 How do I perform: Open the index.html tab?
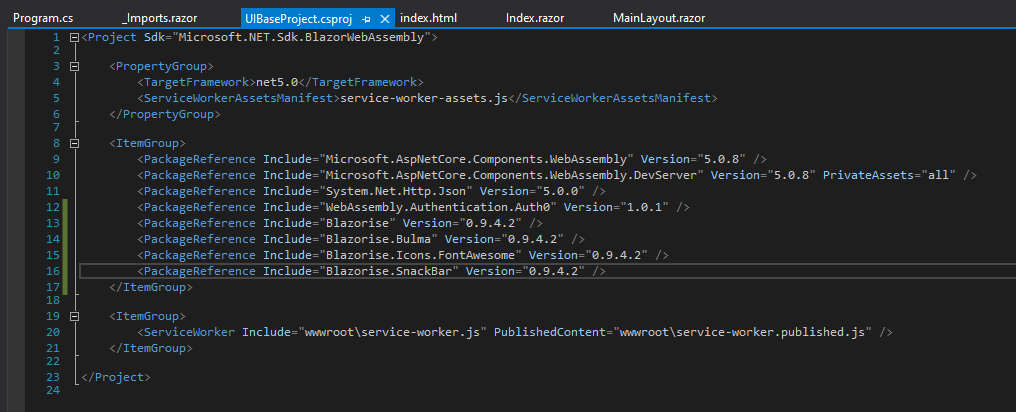tap(429, 18)
